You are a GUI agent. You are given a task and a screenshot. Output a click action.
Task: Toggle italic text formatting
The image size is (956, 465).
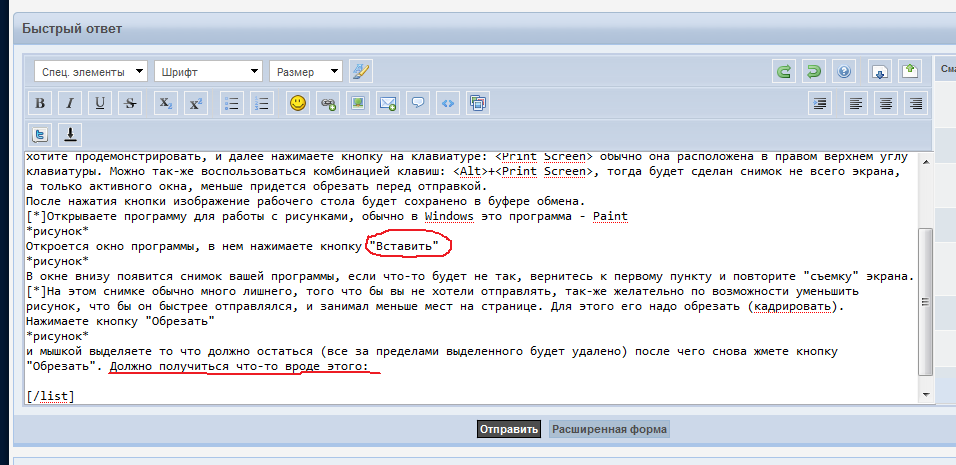(70, 103)
